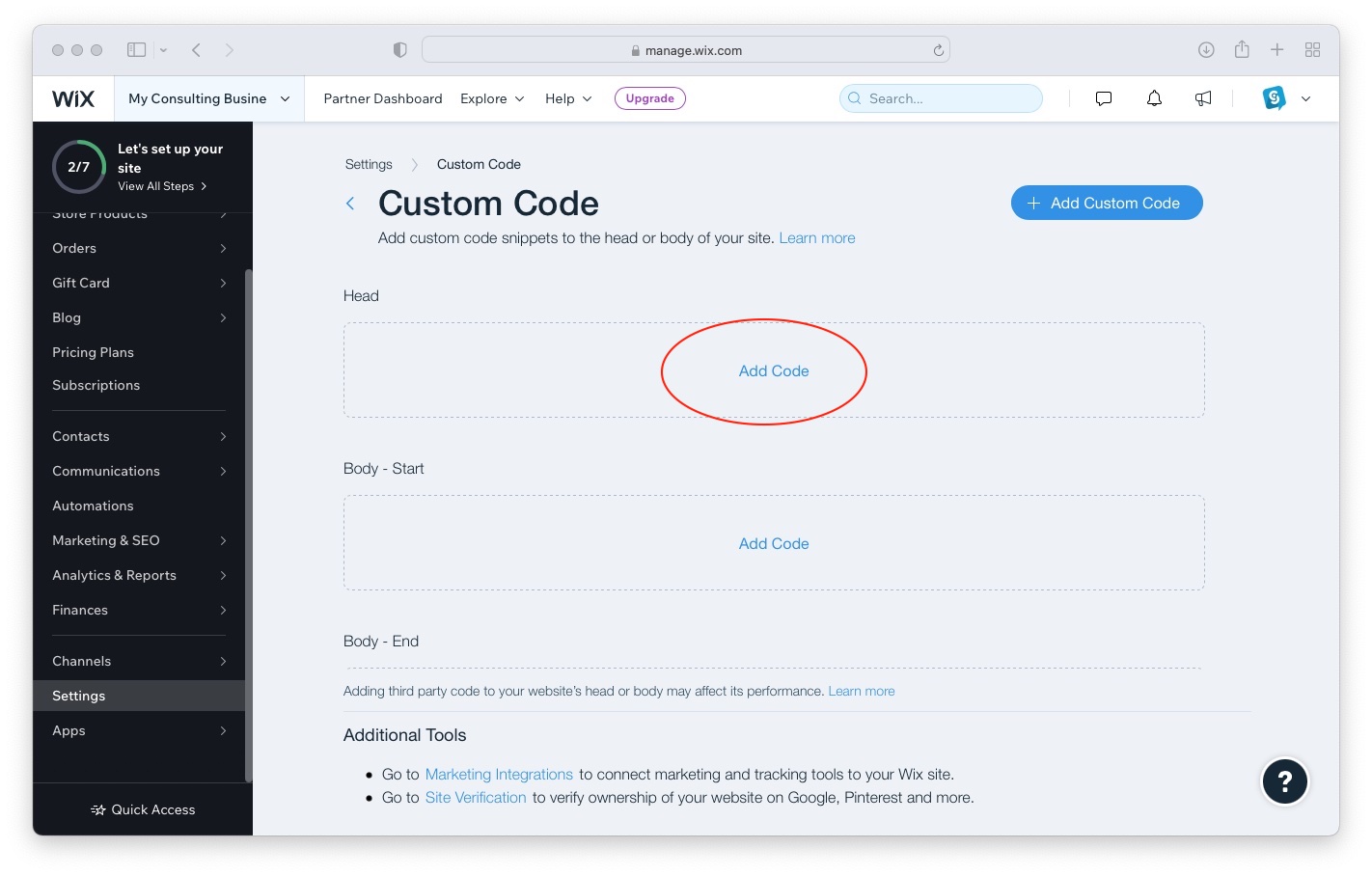
Task: Click the megaphone announcements icon
Action: pyautogui.click(x=1203, y=98)
